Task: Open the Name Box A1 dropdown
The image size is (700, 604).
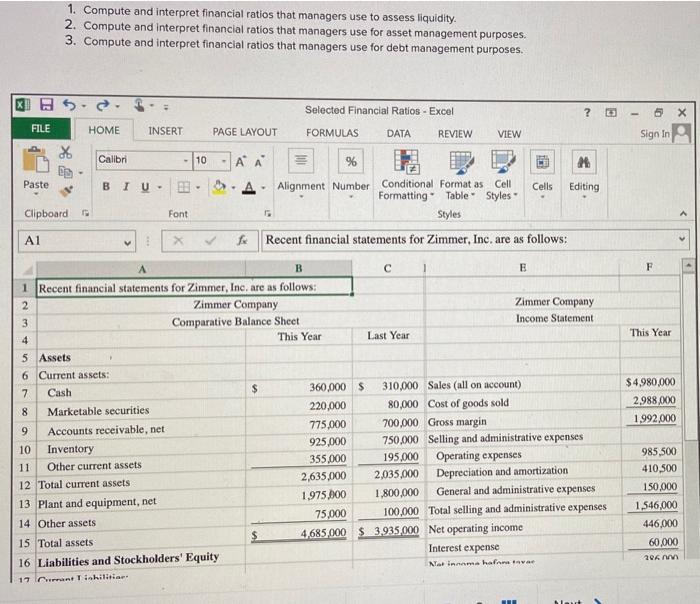Action: [128, 242]
